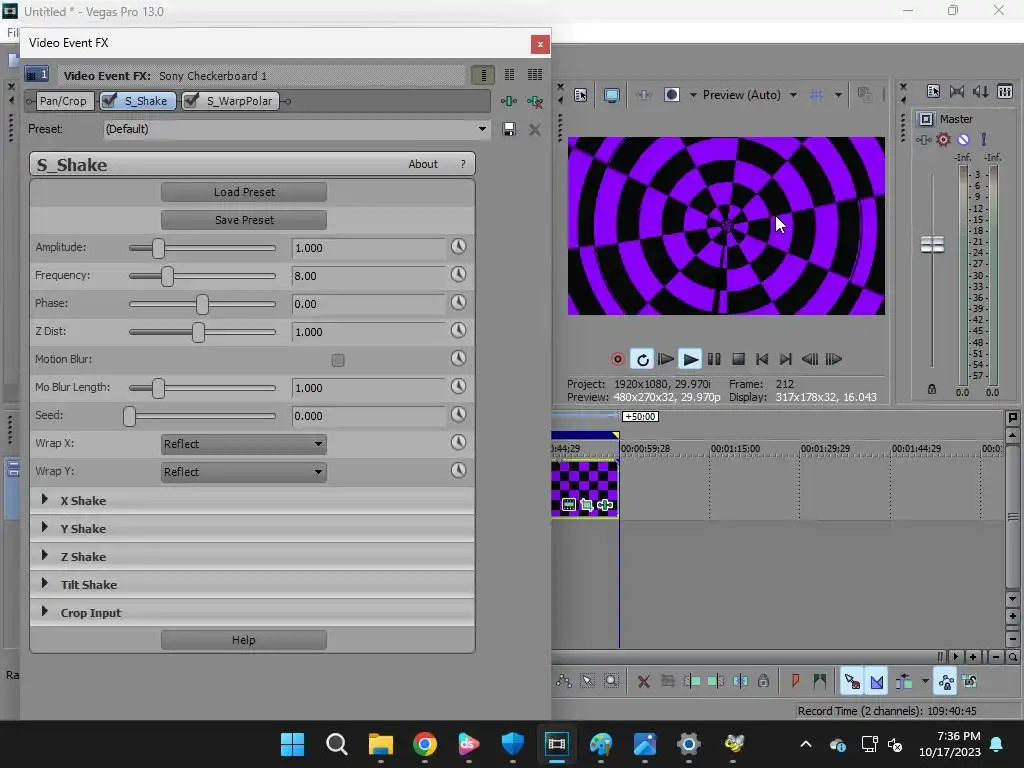Toggle Lock Envelopes to Events
Viewport: 1024px width, 768px height.
[946, 682]
